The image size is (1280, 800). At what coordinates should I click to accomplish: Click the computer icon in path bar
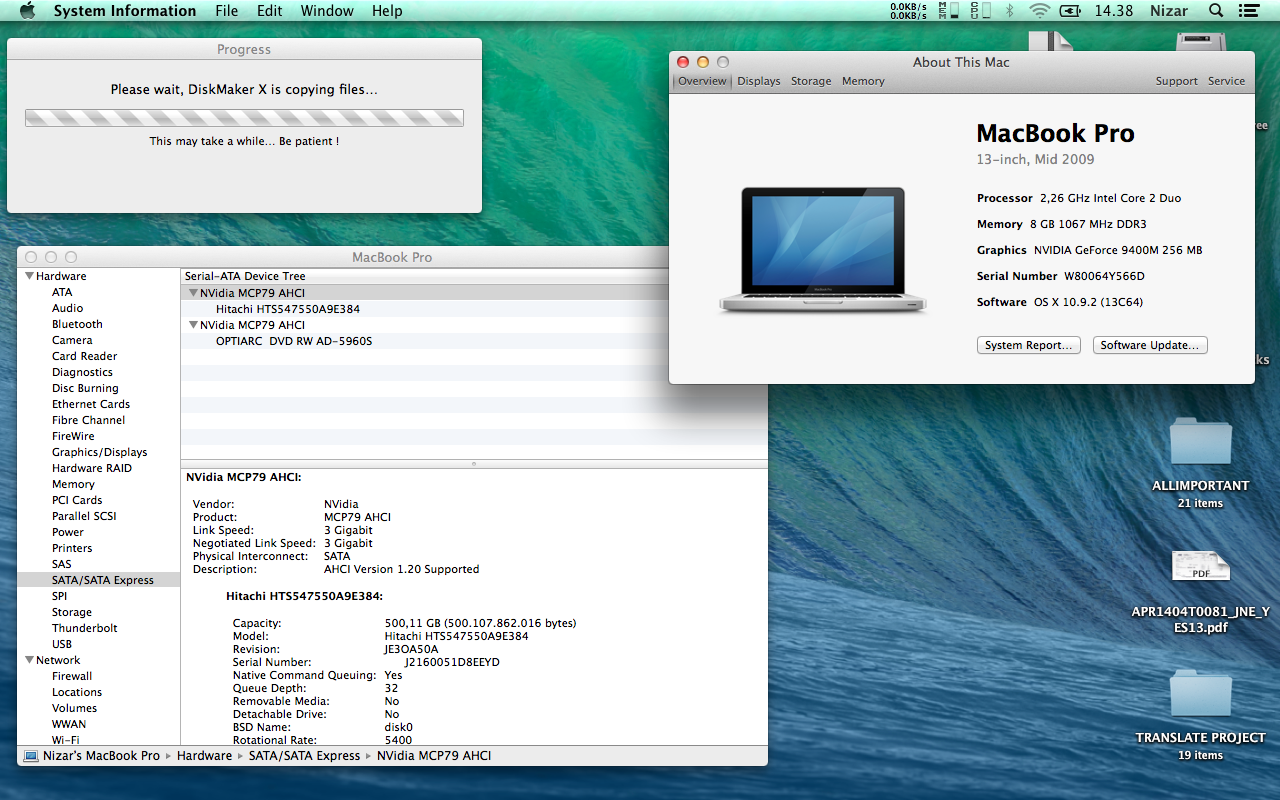click(30, 756)
